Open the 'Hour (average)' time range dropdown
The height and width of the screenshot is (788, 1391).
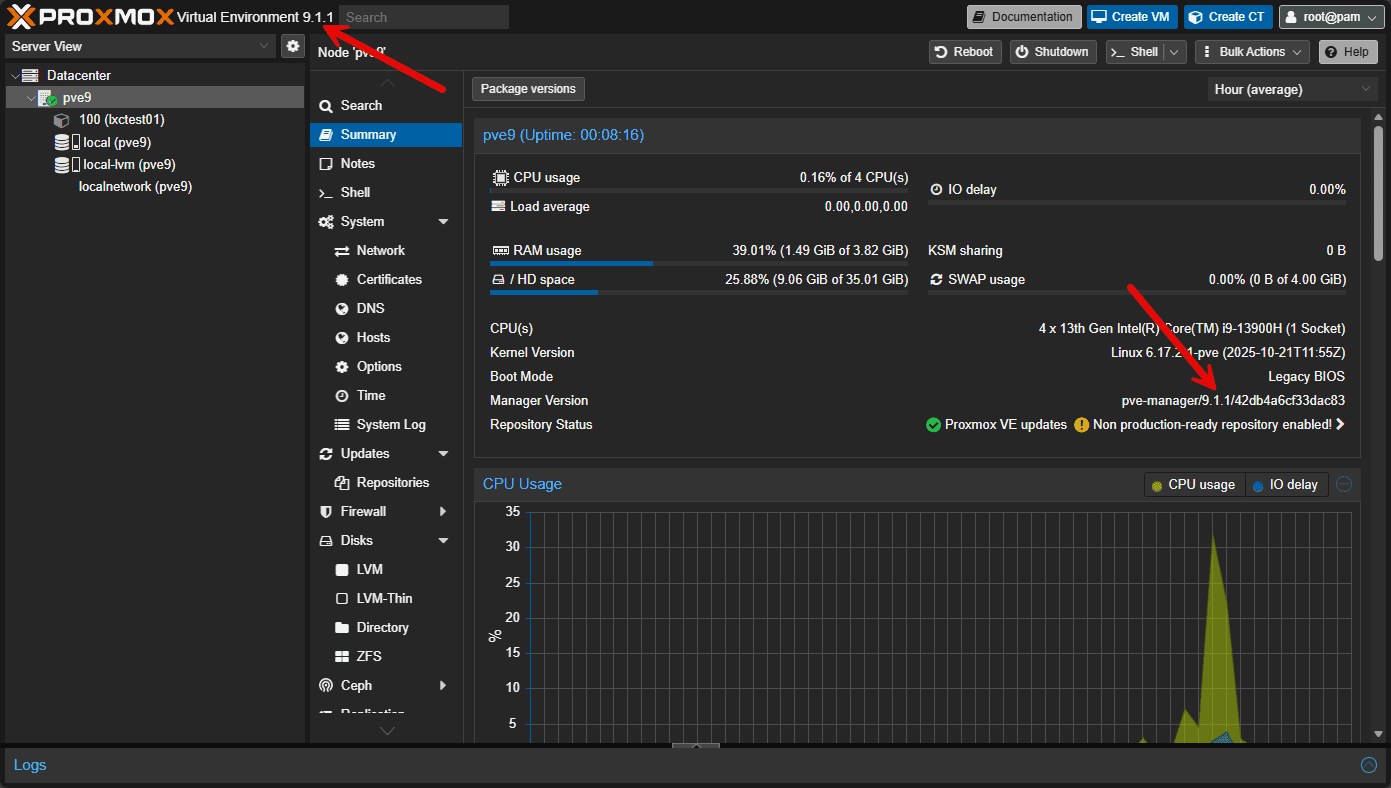tap(1291, 88)
